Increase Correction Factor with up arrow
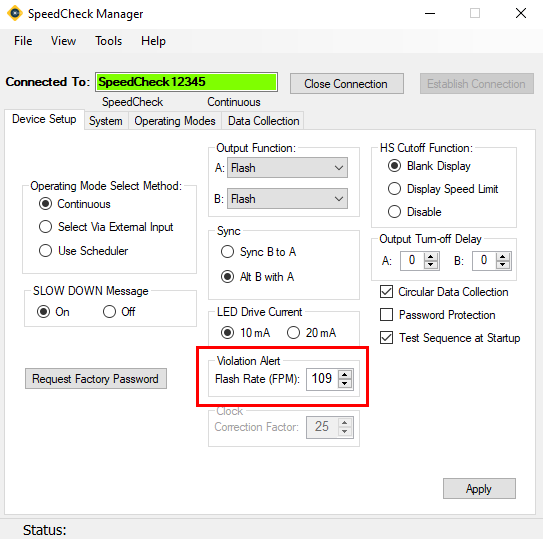The width and height of the screenshot is (543, 539). [345, 423]
